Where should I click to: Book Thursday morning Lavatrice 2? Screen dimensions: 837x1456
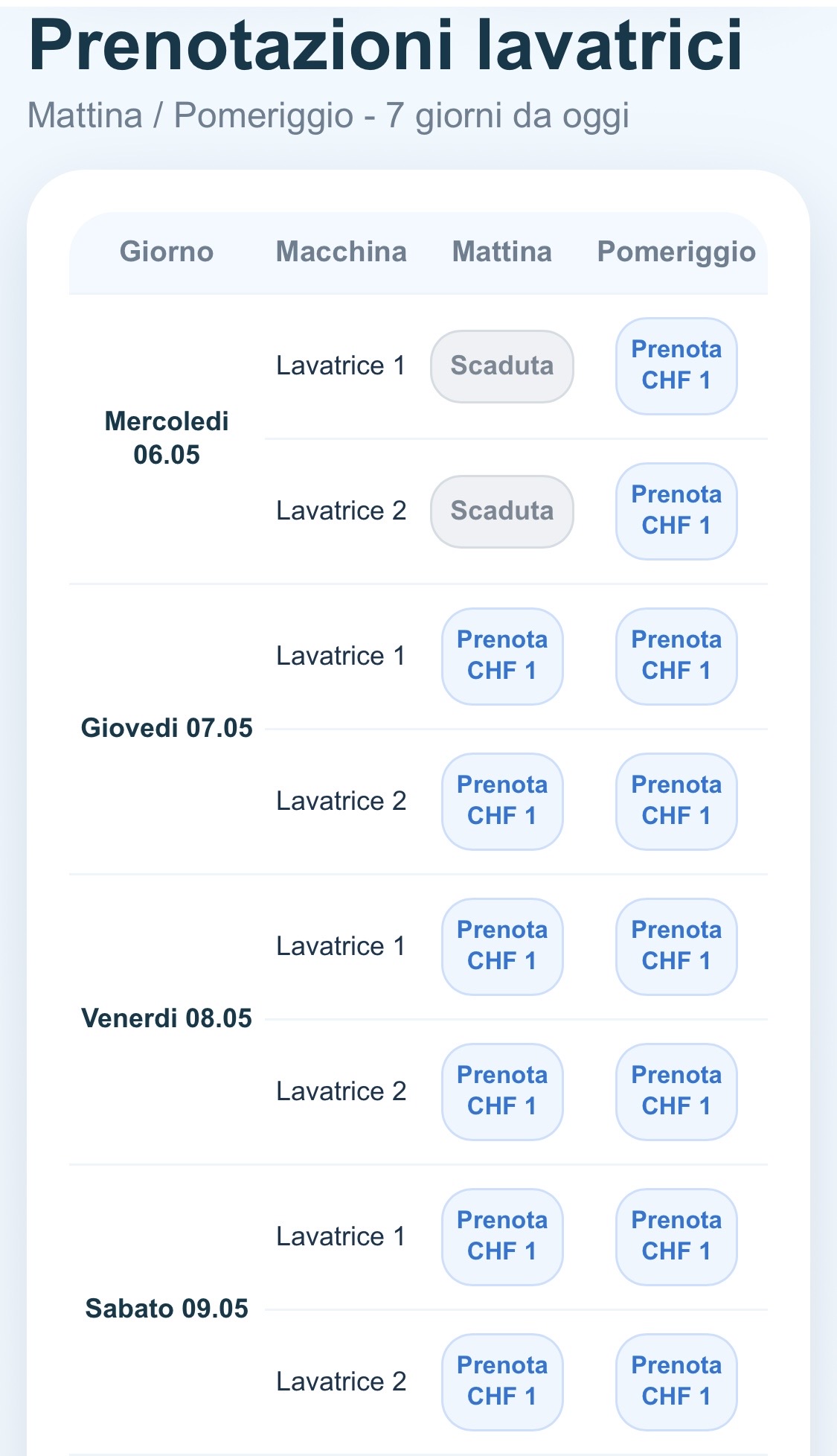coord(502,801)
